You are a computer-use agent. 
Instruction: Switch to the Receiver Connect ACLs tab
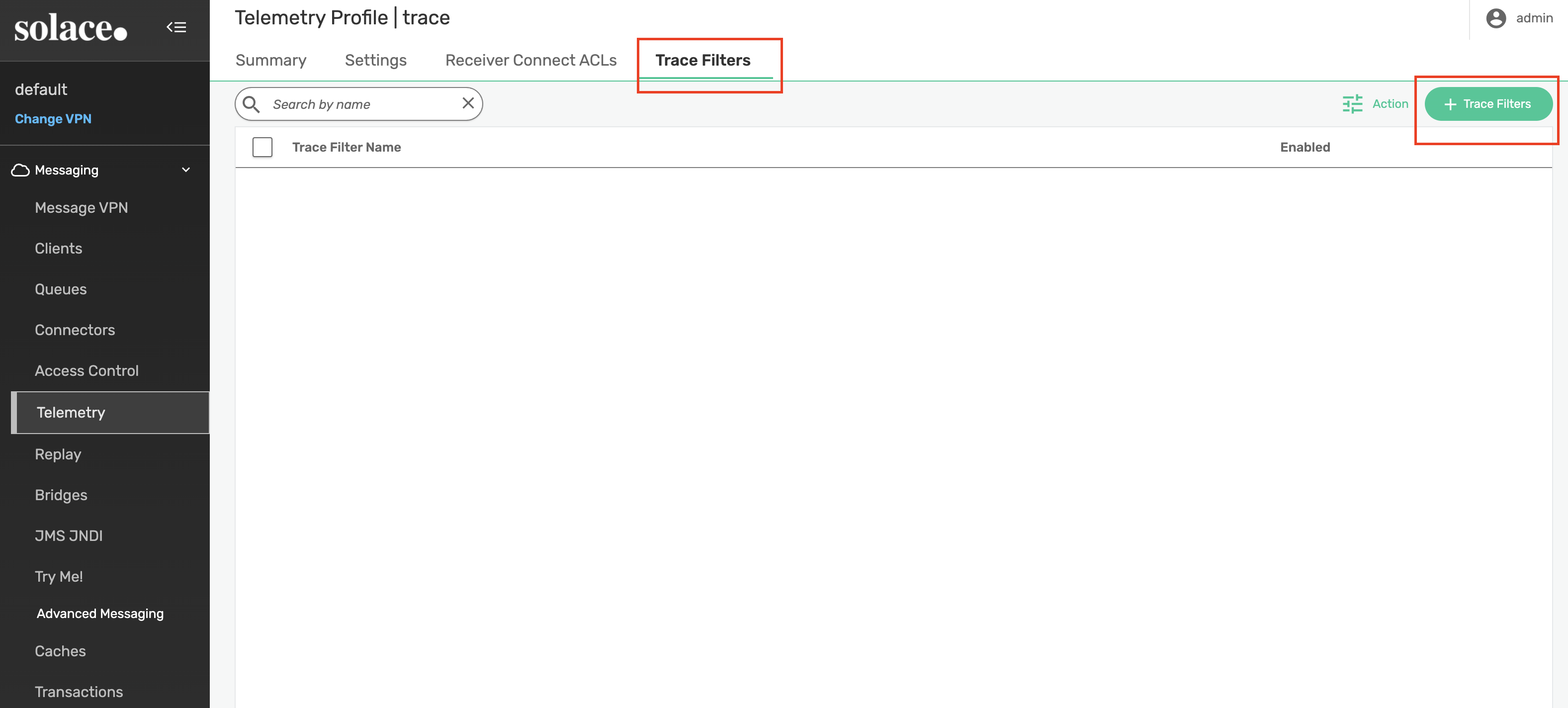coord(531,60)
